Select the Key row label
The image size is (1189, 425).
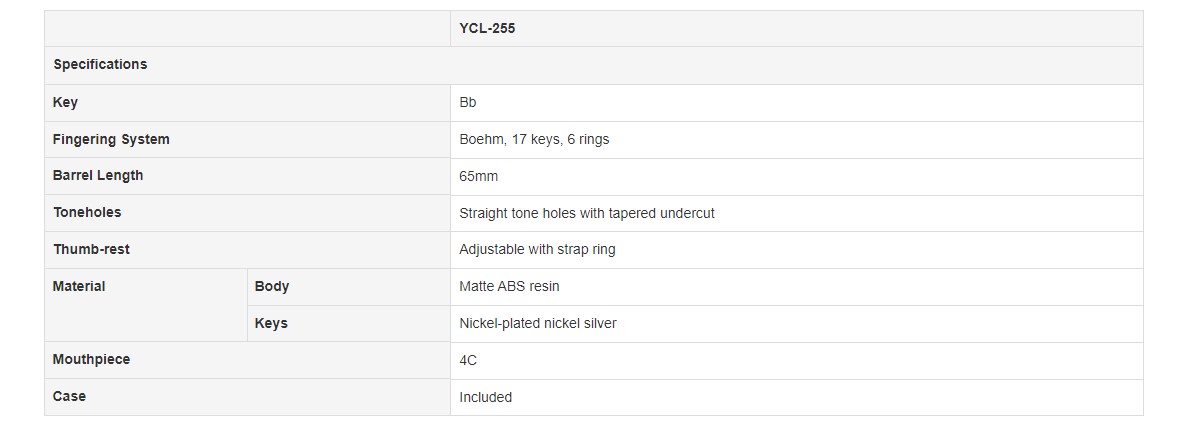[65, 102]
